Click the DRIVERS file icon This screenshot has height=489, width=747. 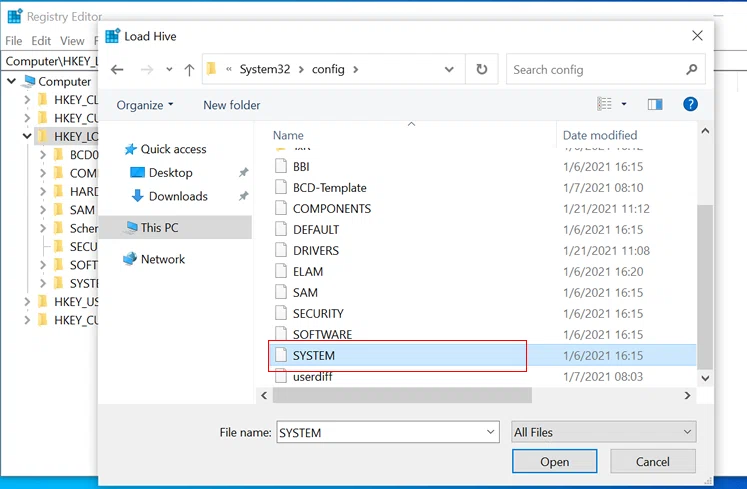click(x=281, y=250)
